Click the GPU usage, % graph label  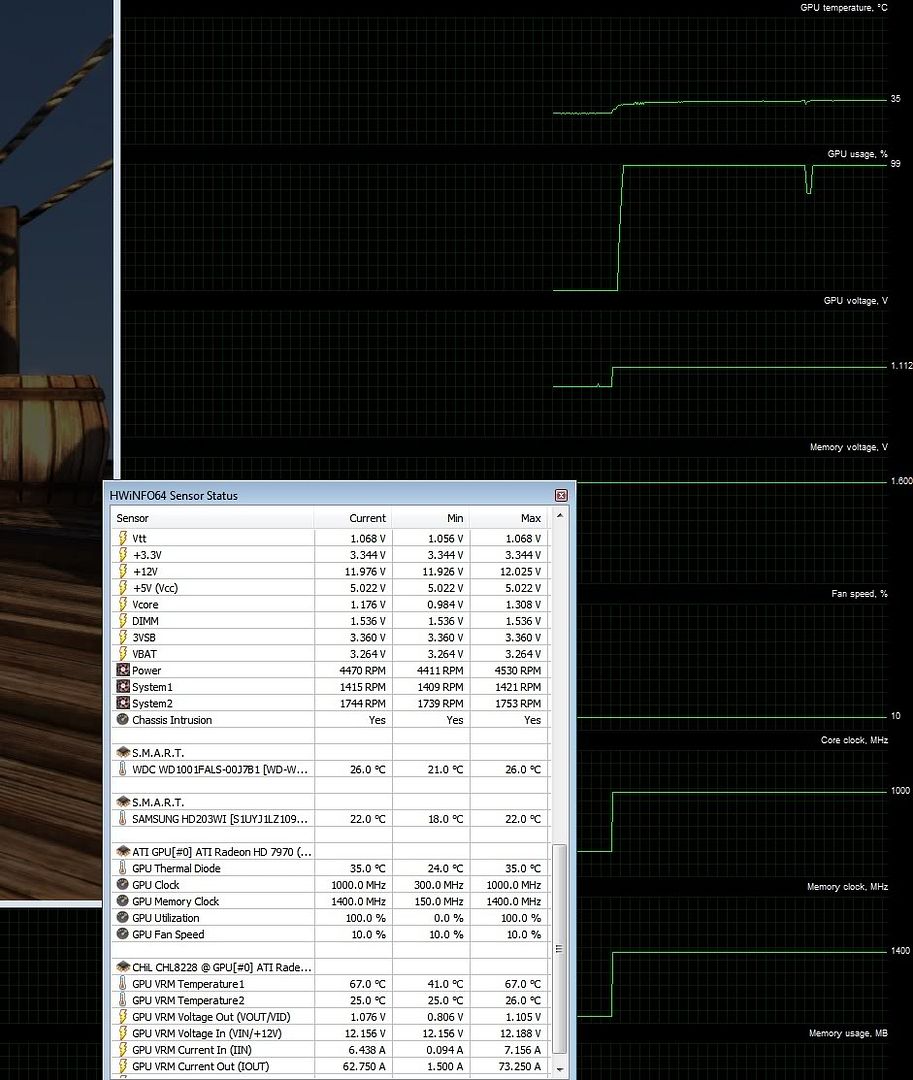(857, 154)
